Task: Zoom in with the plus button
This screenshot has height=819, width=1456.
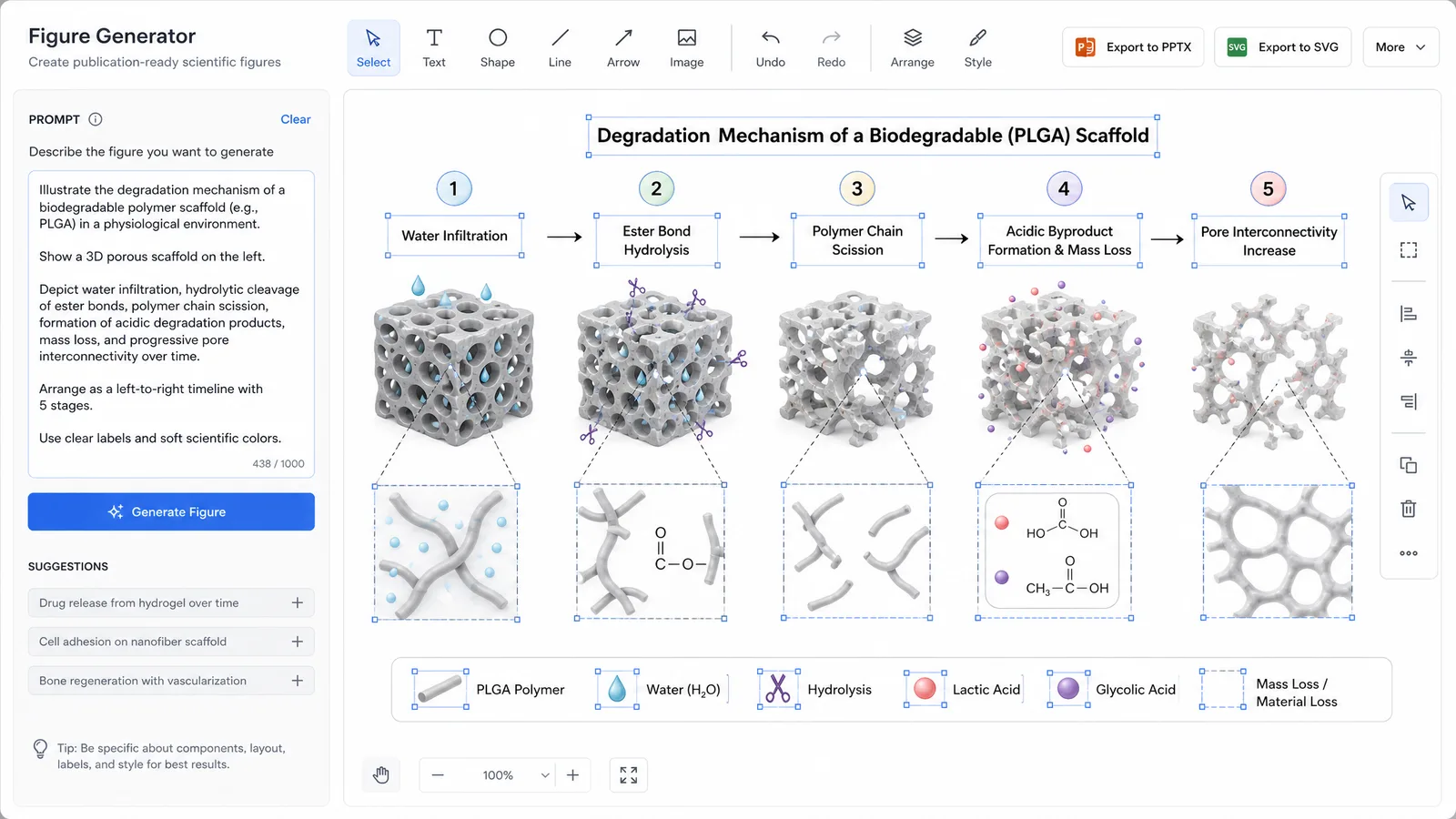Action: tap(572, 775)
